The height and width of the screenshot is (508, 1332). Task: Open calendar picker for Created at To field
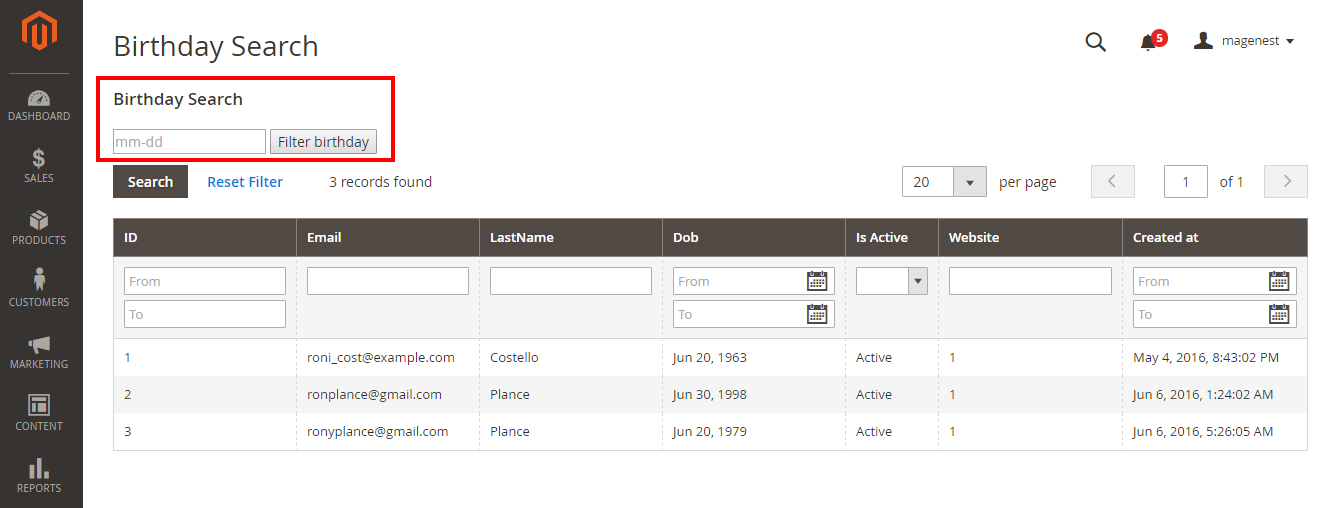[1279, 314]
